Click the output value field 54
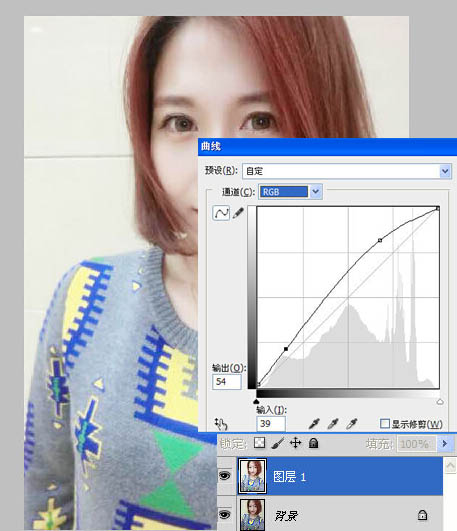 [227, 382]
